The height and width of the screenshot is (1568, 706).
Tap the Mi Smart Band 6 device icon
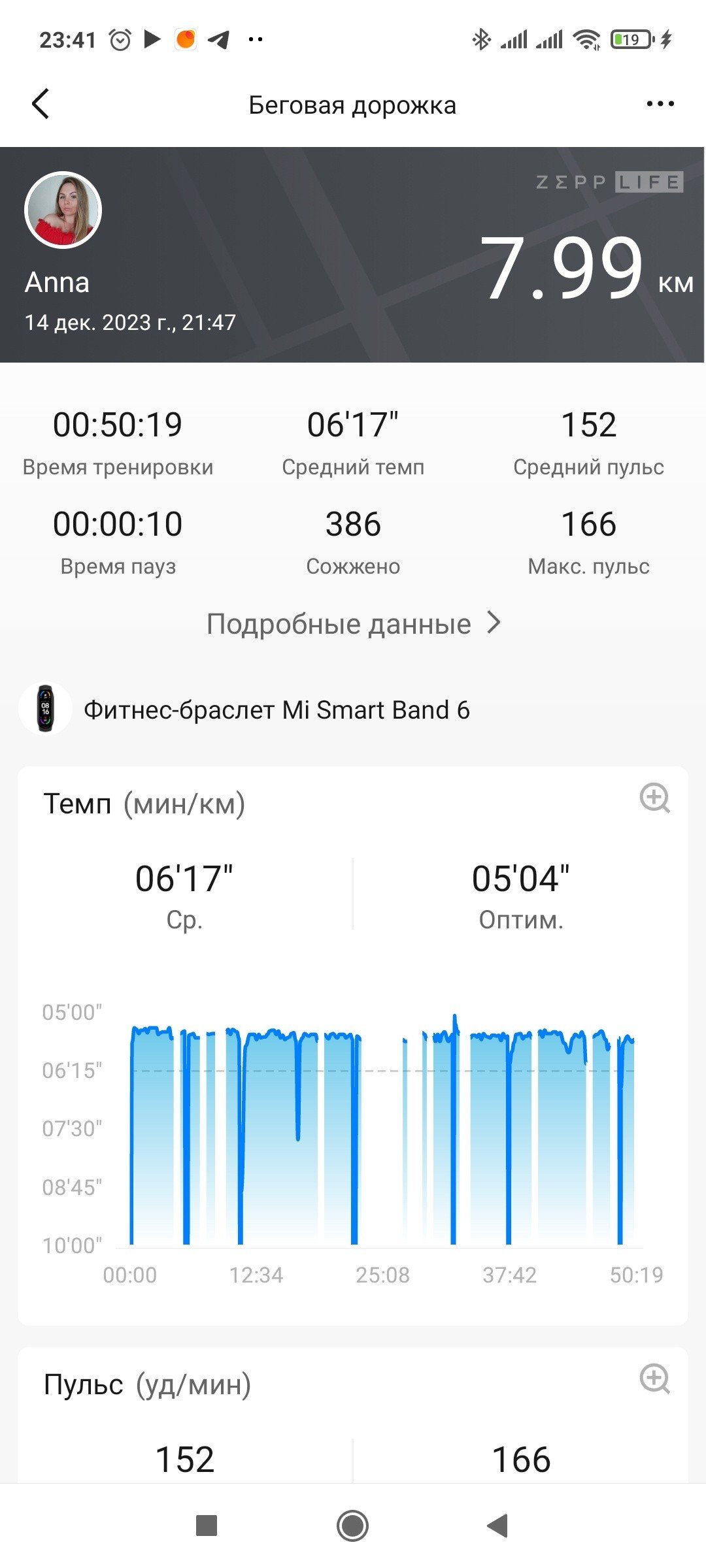point(45,709)
